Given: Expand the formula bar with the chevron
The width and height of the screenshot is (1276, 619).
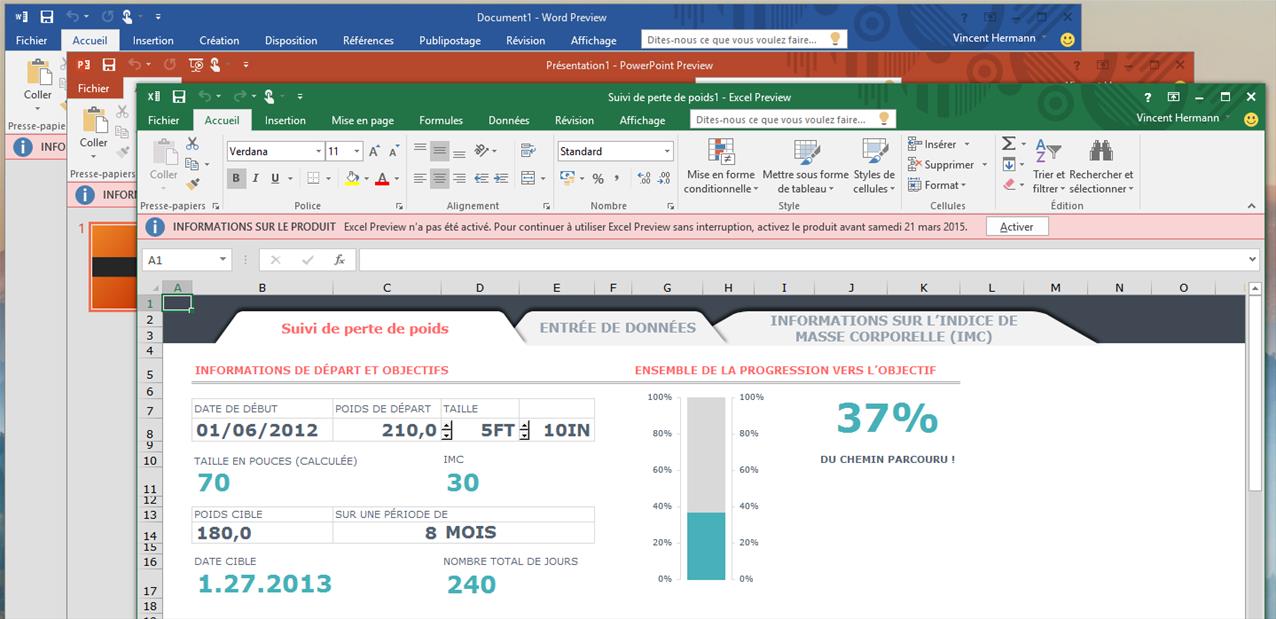Looking at the screenshot, I should point(1253,260).
